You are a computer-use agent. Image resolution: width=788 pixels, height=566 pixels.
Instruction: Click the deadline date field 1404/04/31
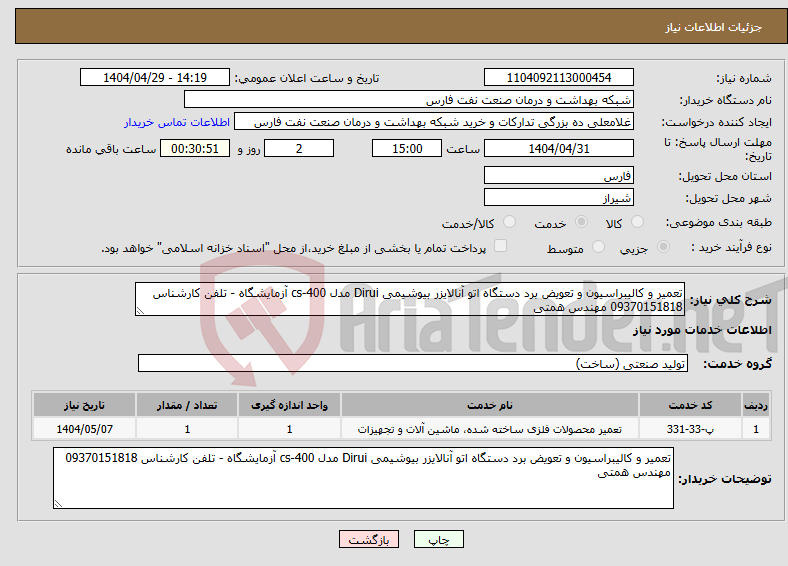559,148
